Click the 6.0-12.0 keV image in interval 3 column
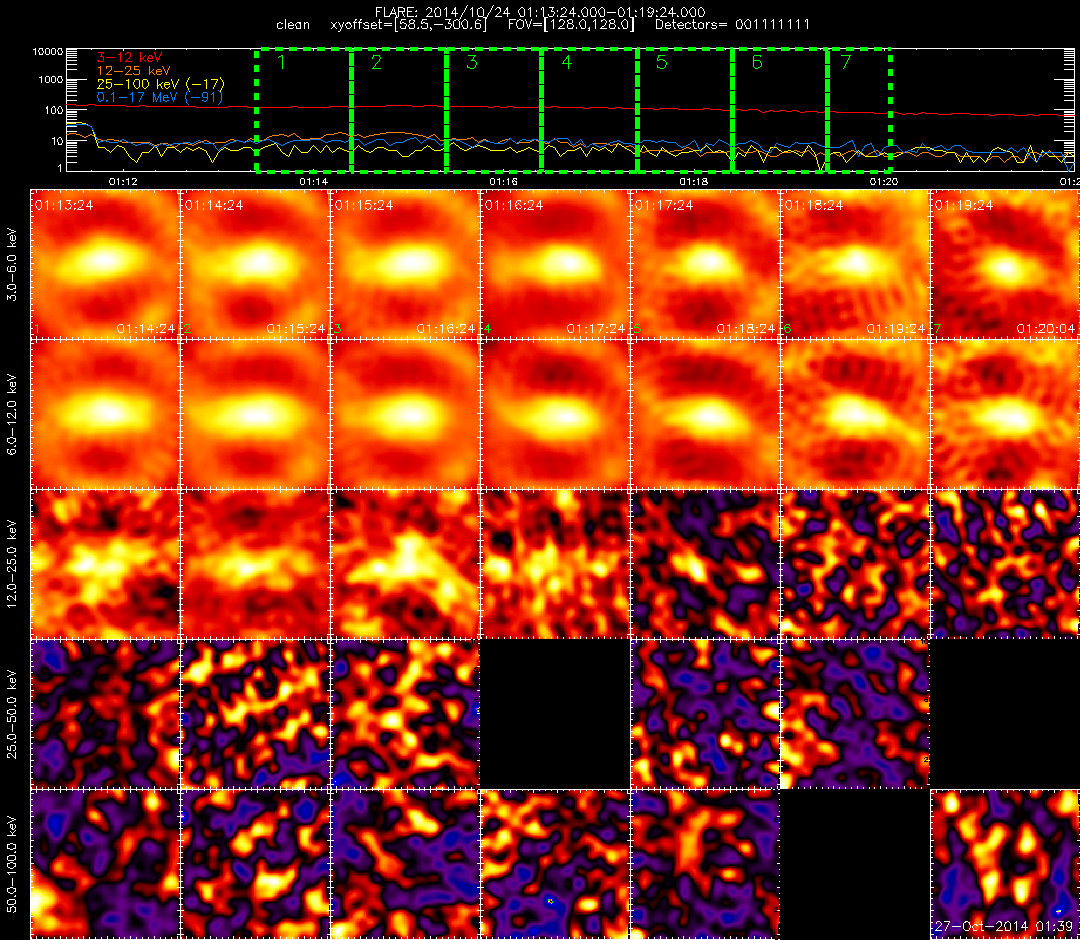This screenshot has height=940, width=1080. click(x=405, y=414)
